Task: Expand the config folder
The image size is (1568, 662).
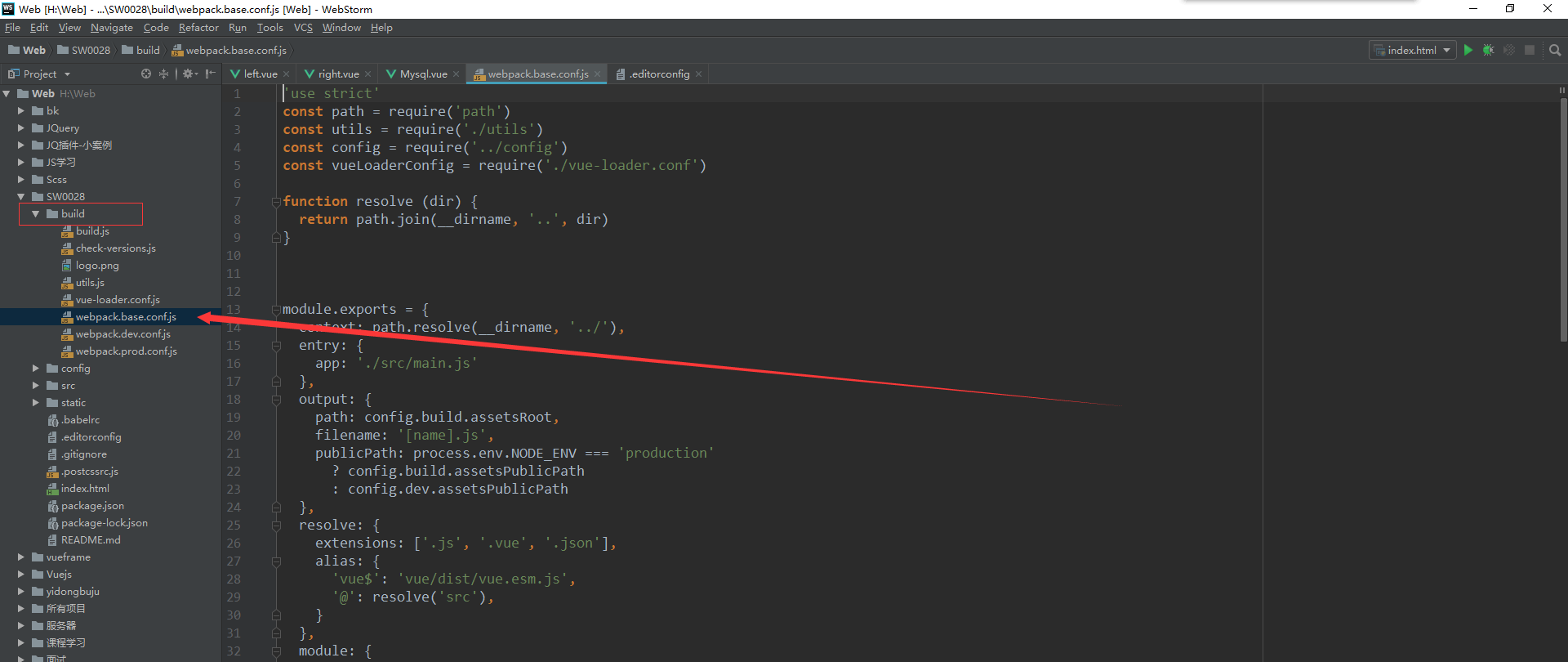Action: point(36,369)
